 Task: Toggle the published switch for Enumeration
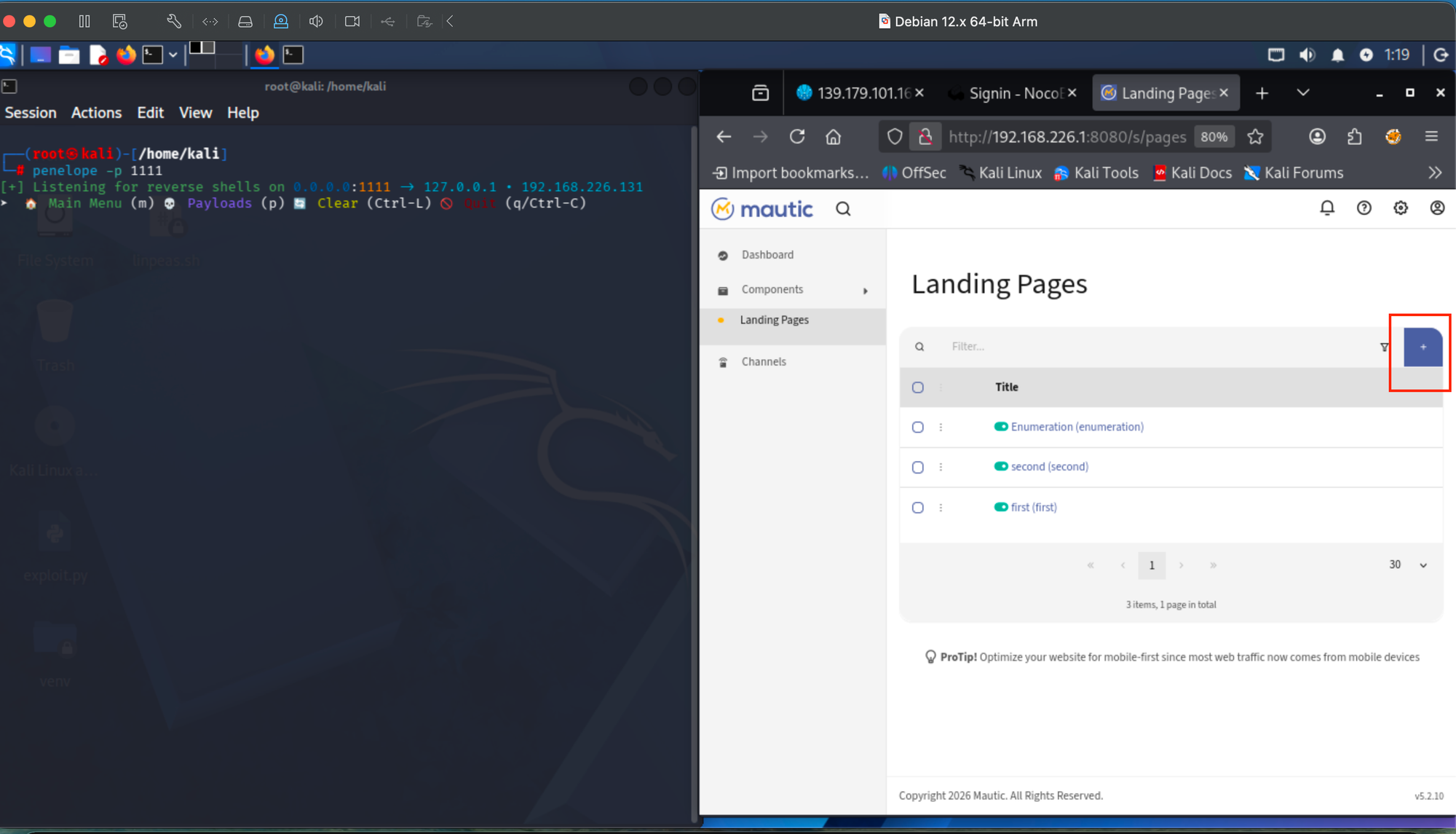pos(1001,427)
